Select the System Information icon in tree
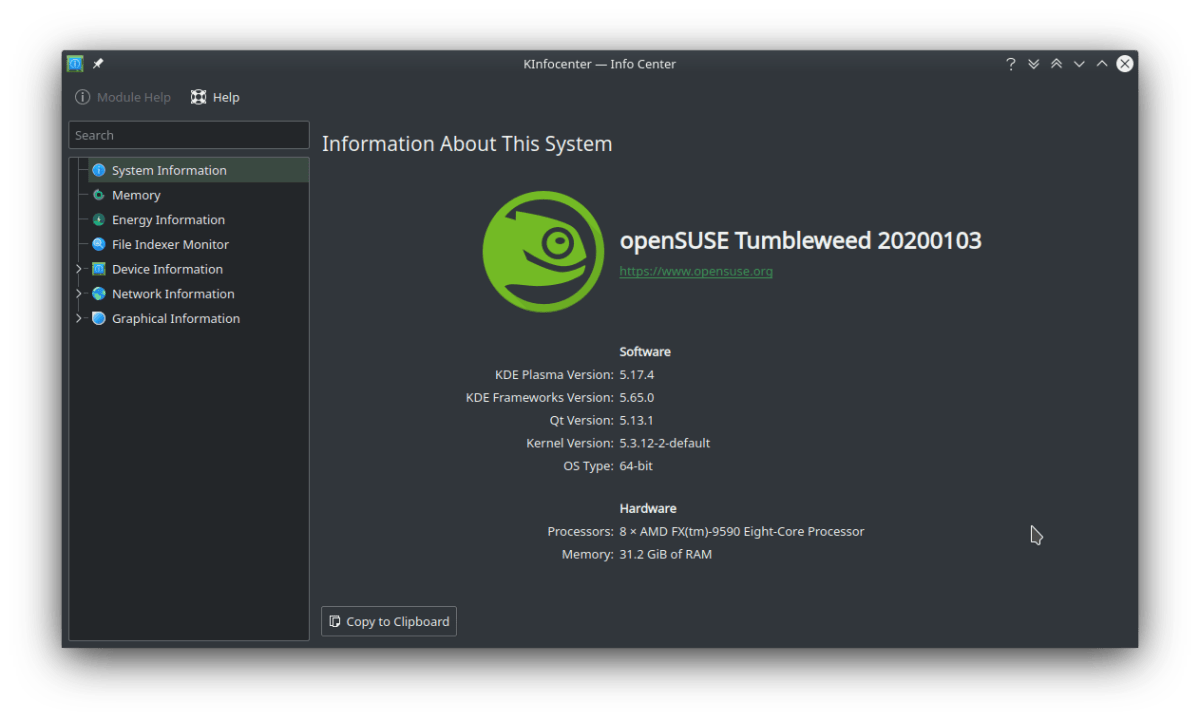The width and height of the screenshot is (1200, 721). tap(99, 170)
